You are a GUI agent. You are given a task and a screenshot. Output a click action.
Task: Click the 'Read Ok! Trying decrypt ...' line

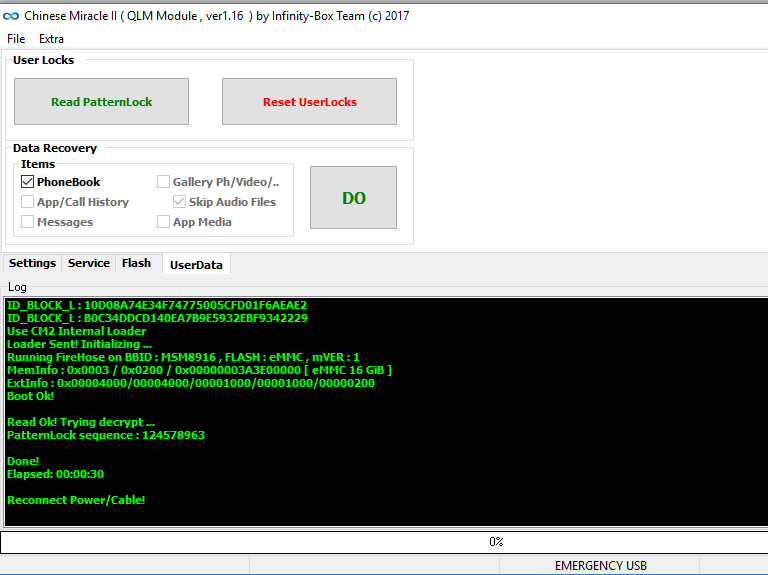point(81,422)
